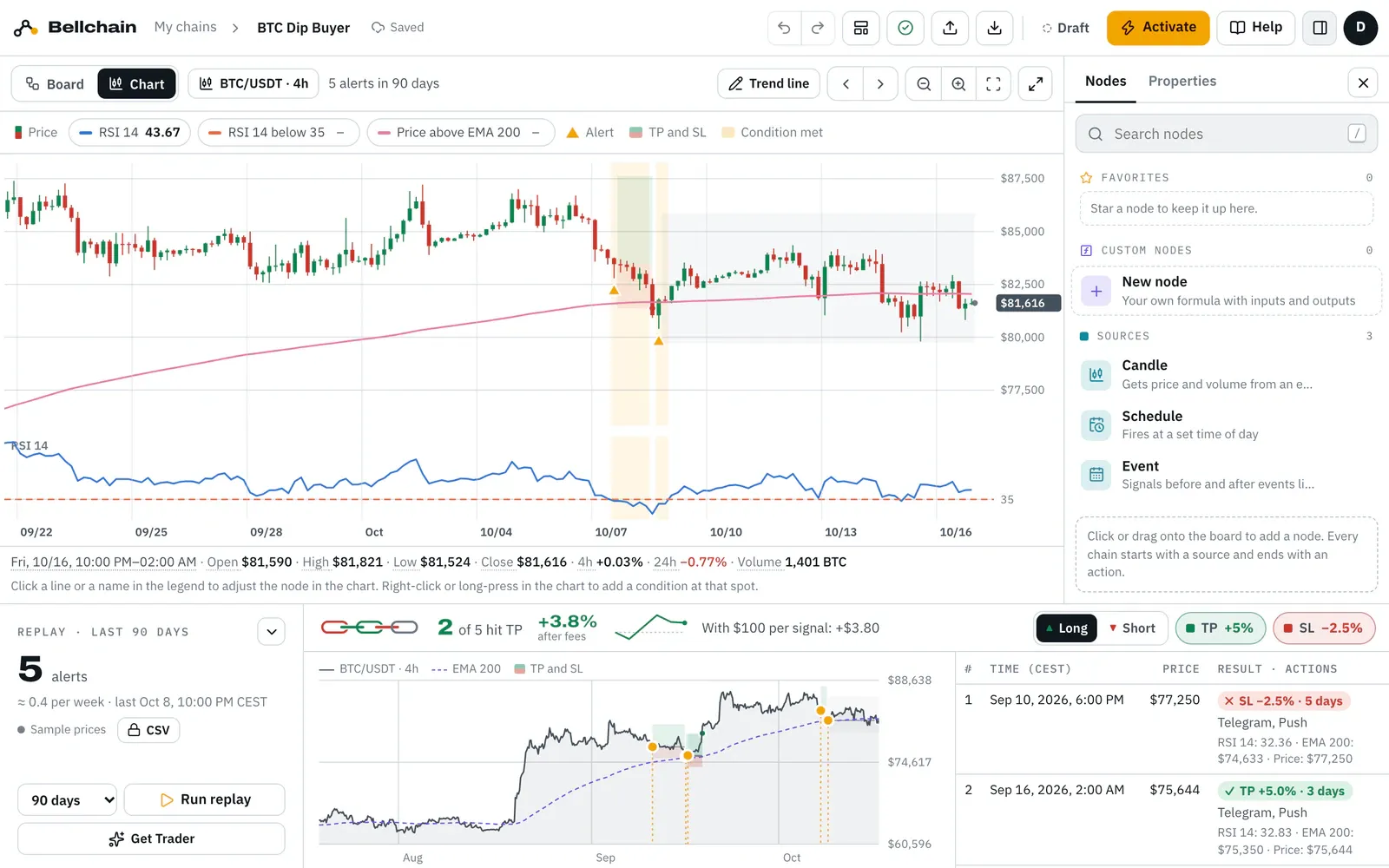Click the Search nodes field
1389x868 pixels.
1226,134
